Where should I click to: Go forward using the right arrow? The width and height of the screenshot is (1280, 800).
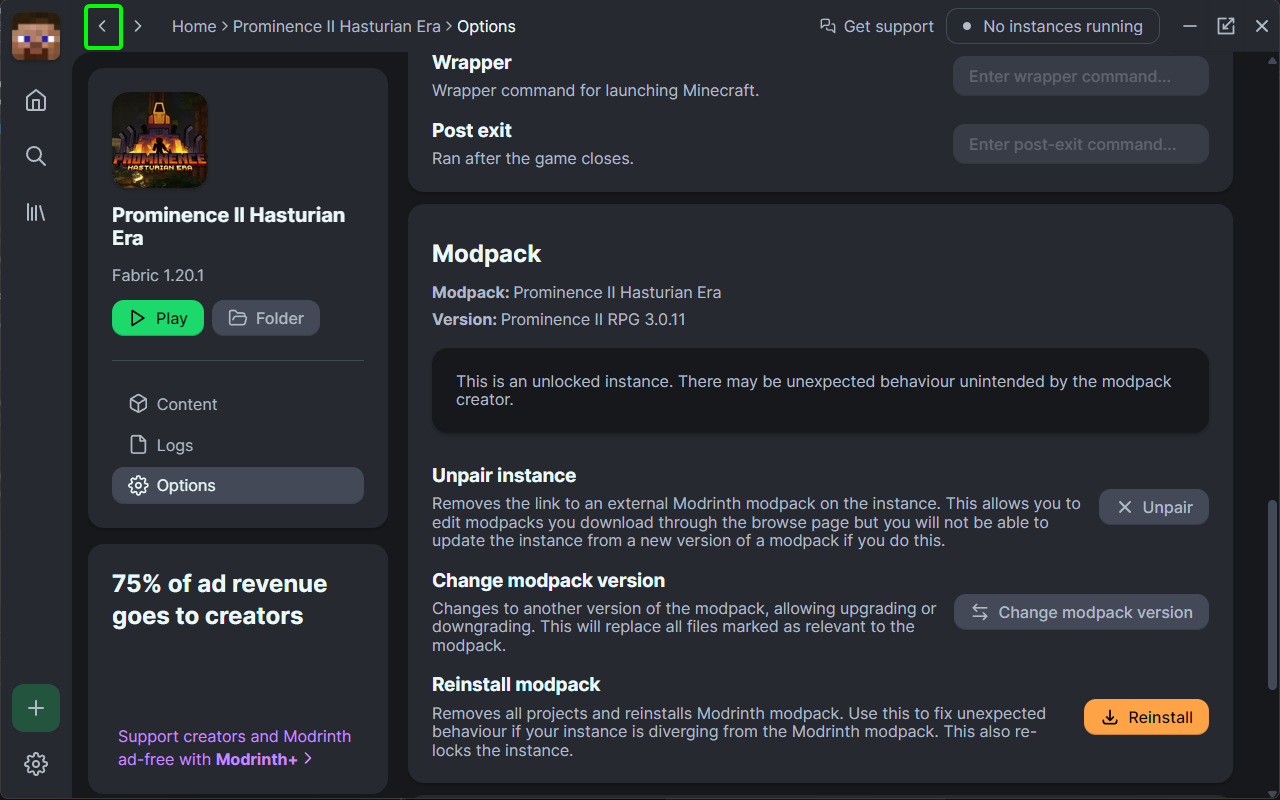point(138,27)
